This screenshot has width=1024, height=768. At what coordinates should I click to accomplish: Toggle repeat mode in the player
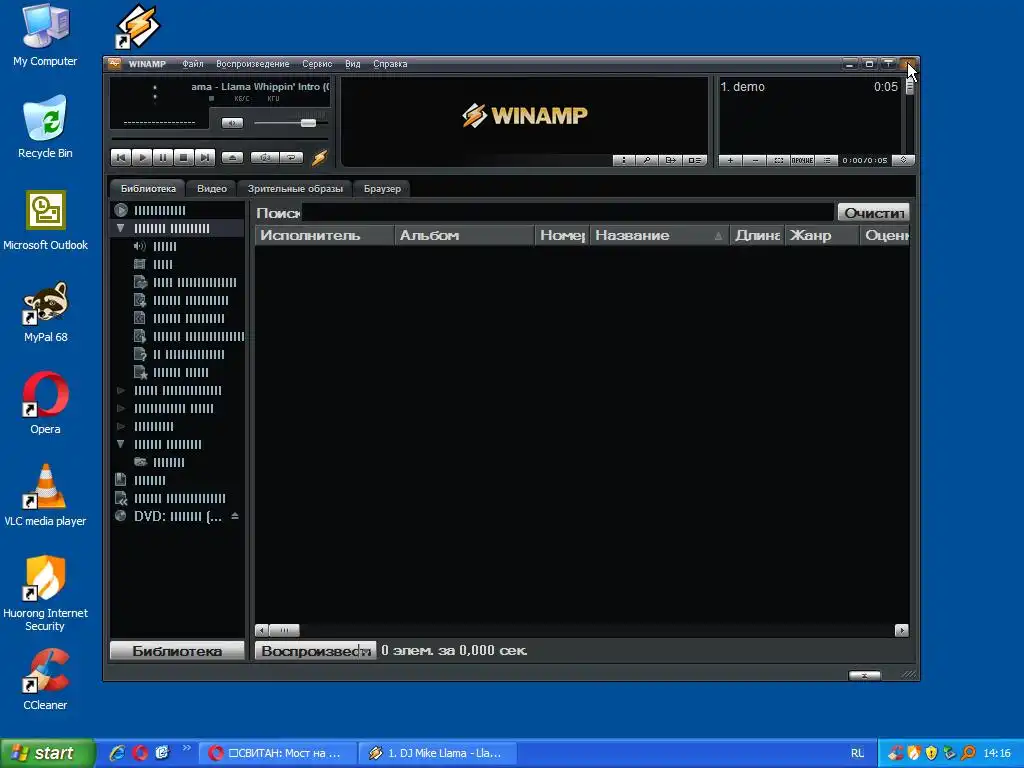click(291, 157)
